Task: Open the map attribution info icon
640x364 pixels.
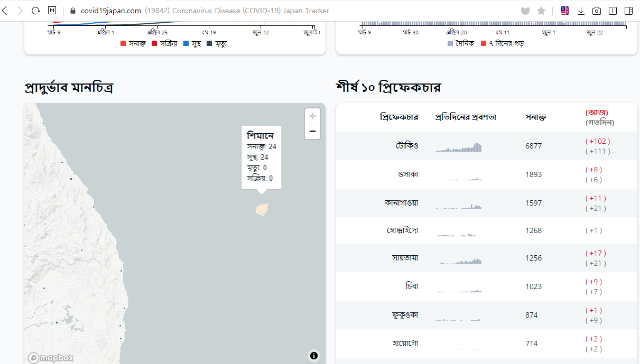Action: click(x=313, y=355)
